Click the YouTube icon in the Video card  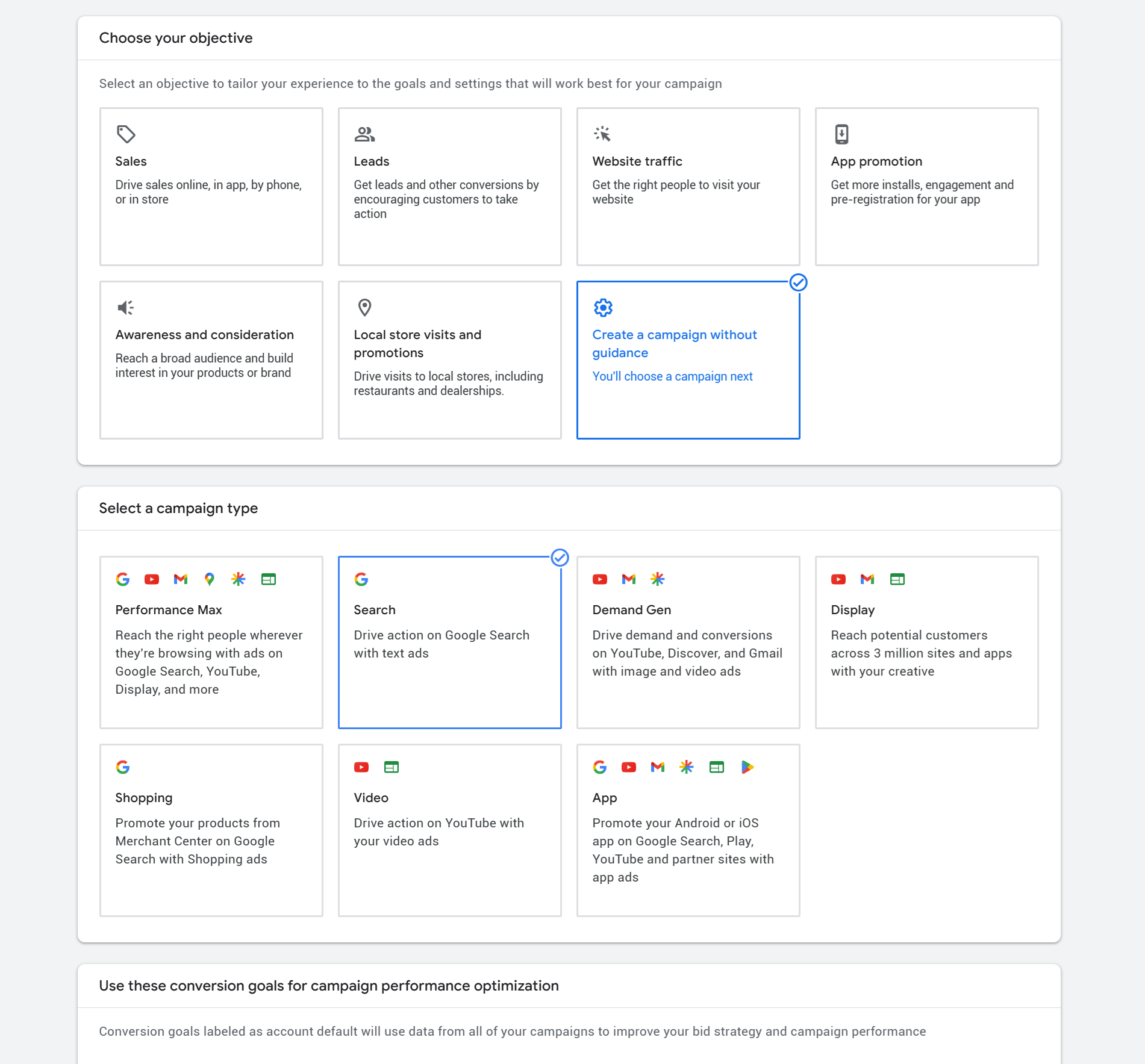click(361, 767)
